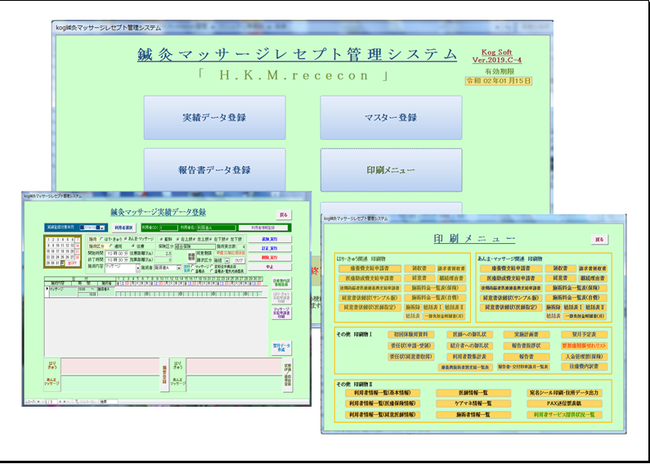
Task: Open 利用者情報登録 in the green bar
Action: tap(263, 228)
